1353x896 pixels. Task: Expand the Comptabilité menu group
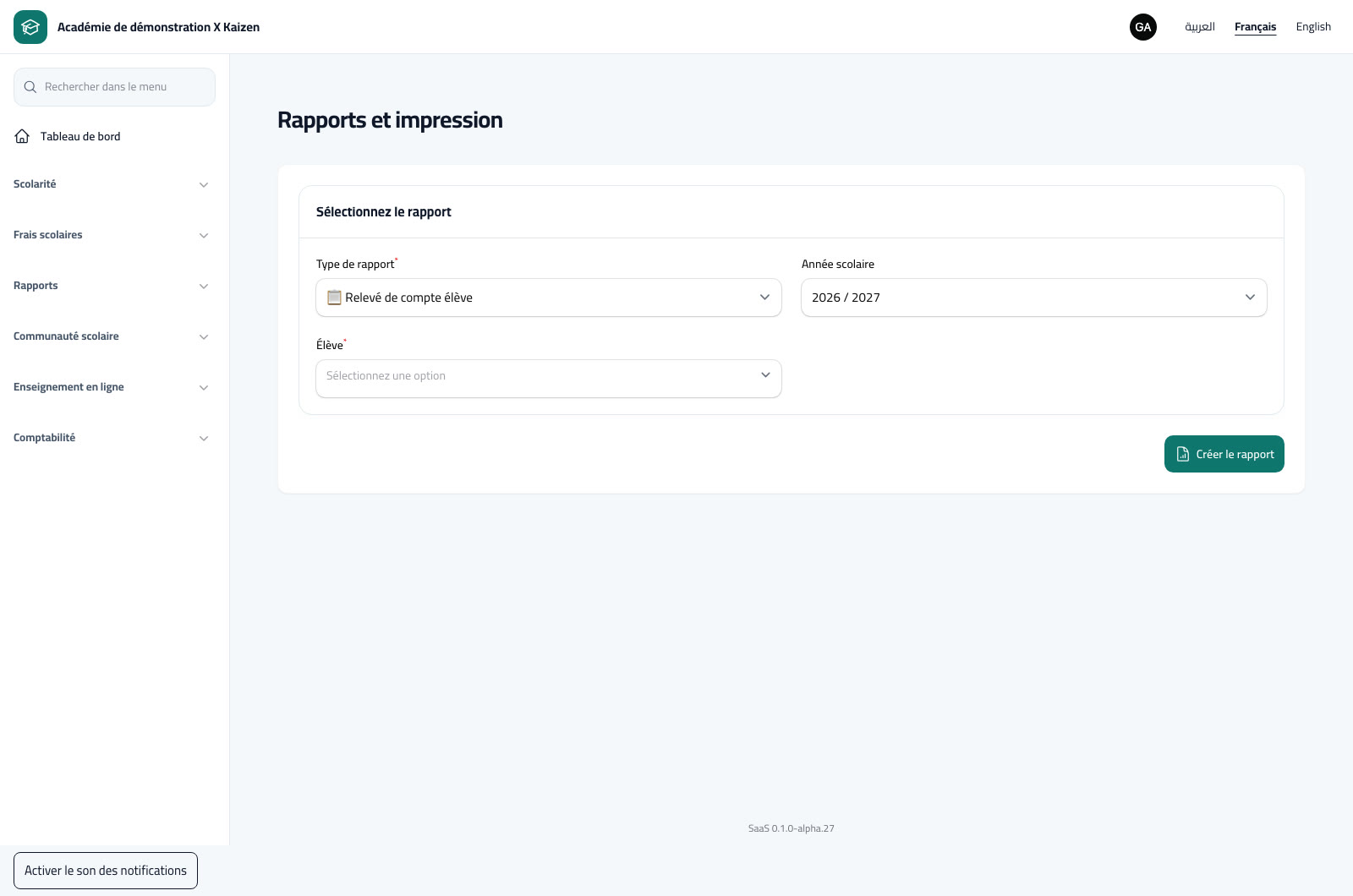(112, 438)
